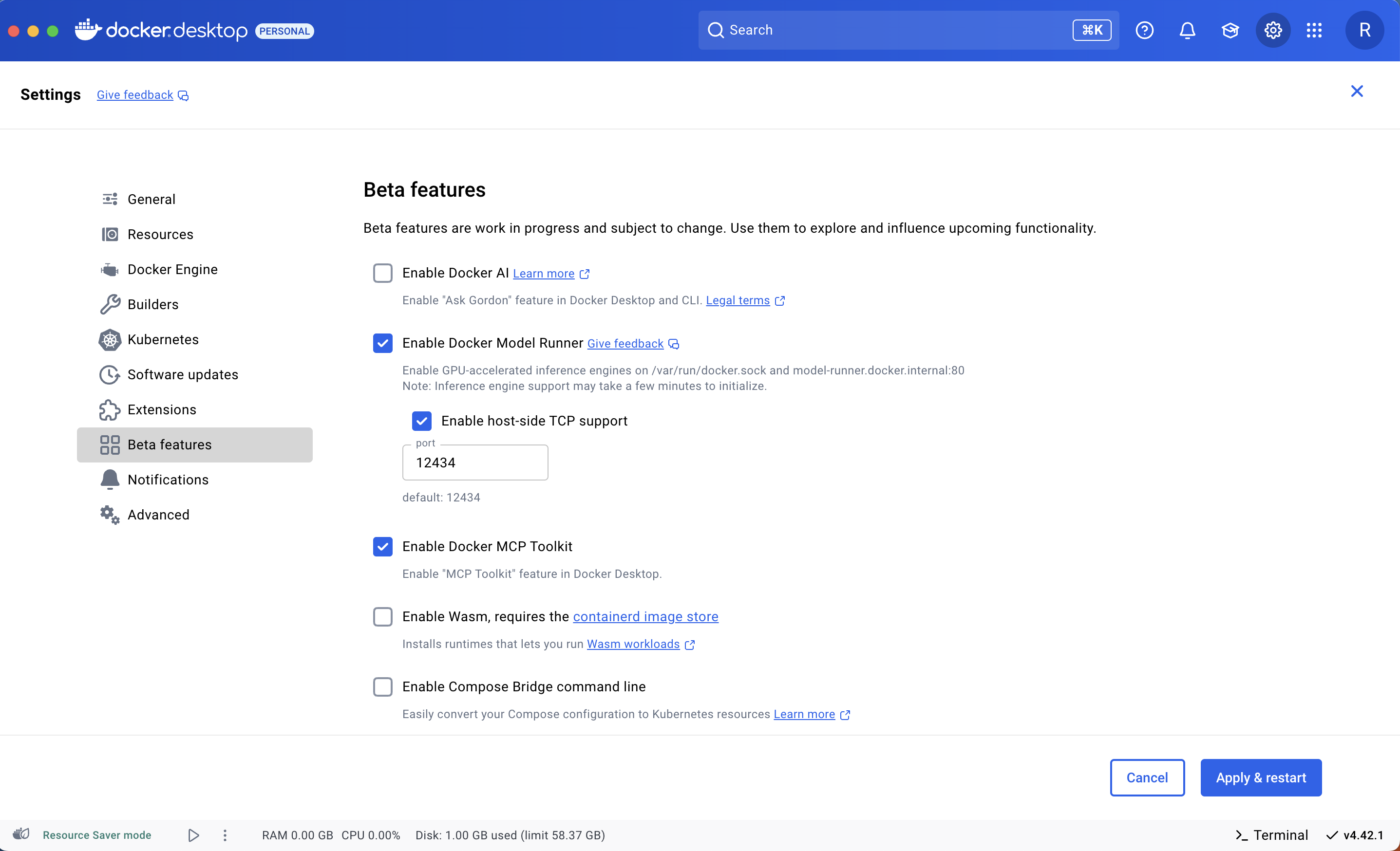Open Wasm workloads link
This screenshot has height=851, width=1400.
point(633,644)
